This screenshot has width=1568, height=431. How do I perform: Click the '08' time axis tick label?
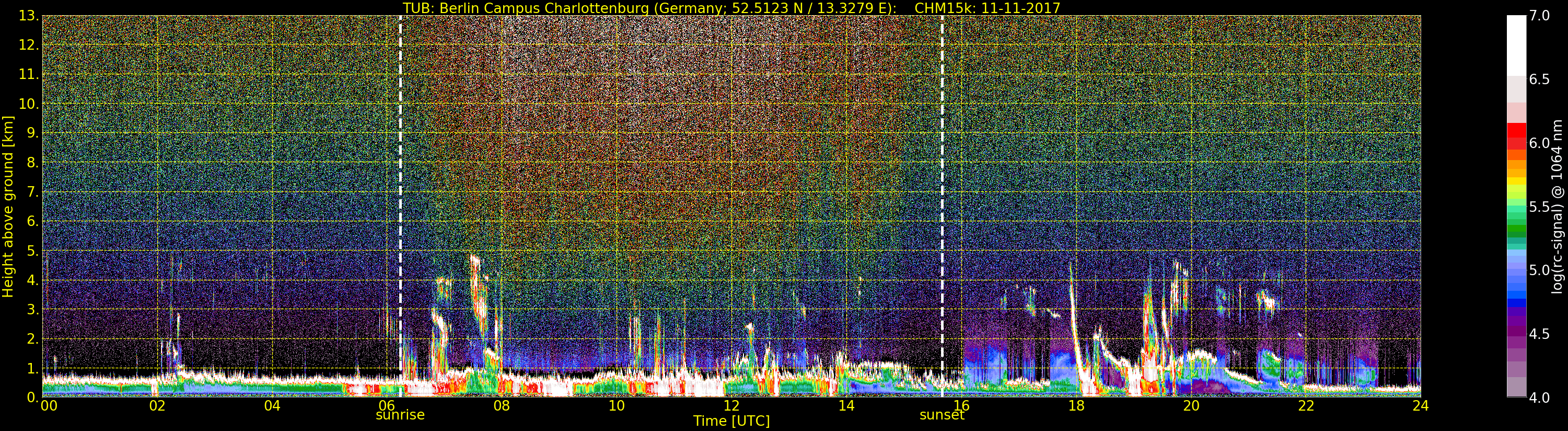point(502,406)
